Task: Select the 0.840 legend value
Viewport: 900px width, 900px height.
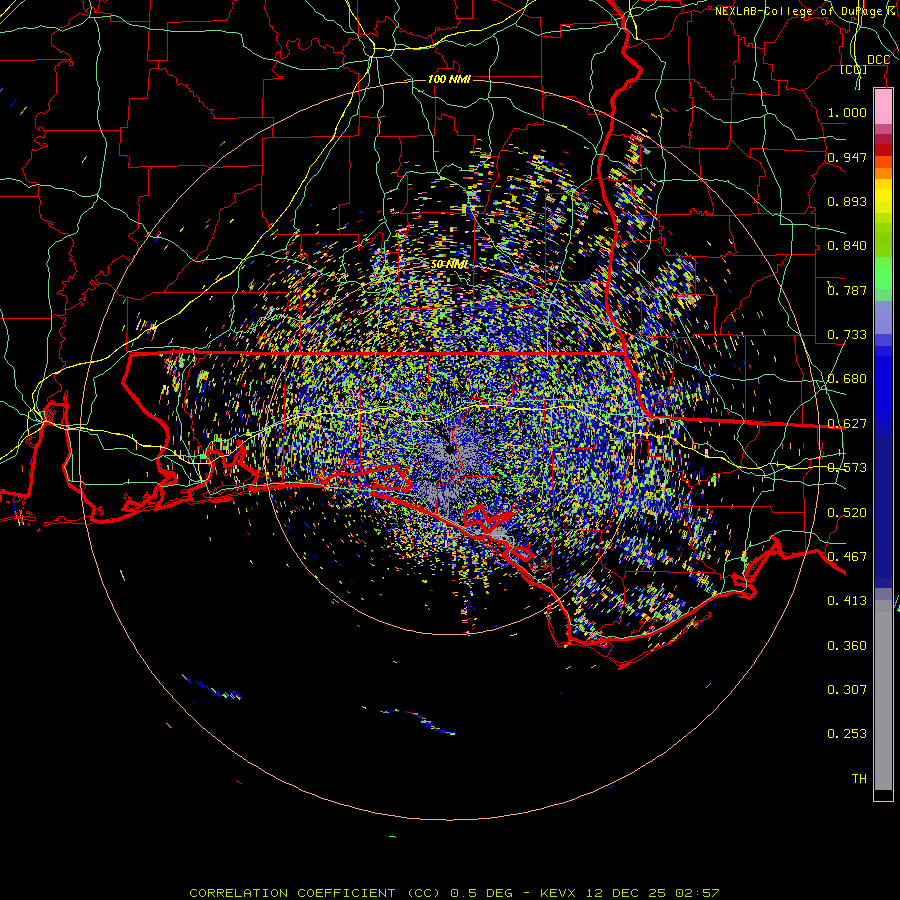Action: click(x=847, y=246)
